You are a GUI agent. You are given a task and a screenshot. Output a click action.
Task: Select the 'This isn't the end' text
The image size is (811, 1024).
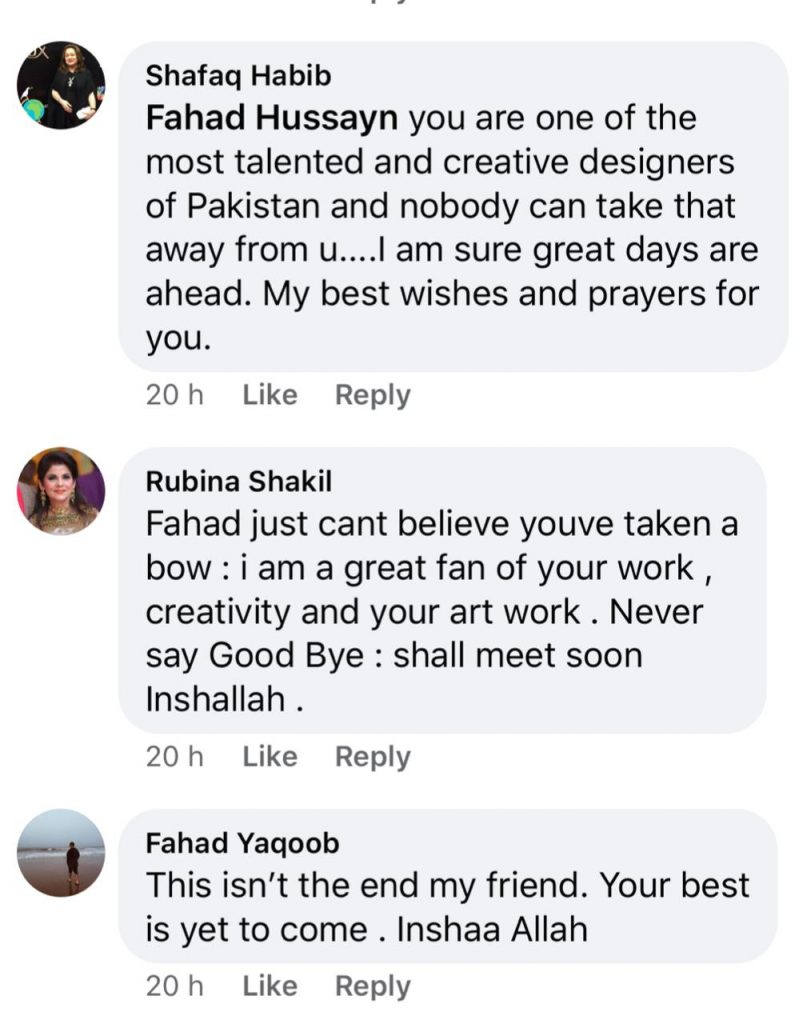[300, 887]
